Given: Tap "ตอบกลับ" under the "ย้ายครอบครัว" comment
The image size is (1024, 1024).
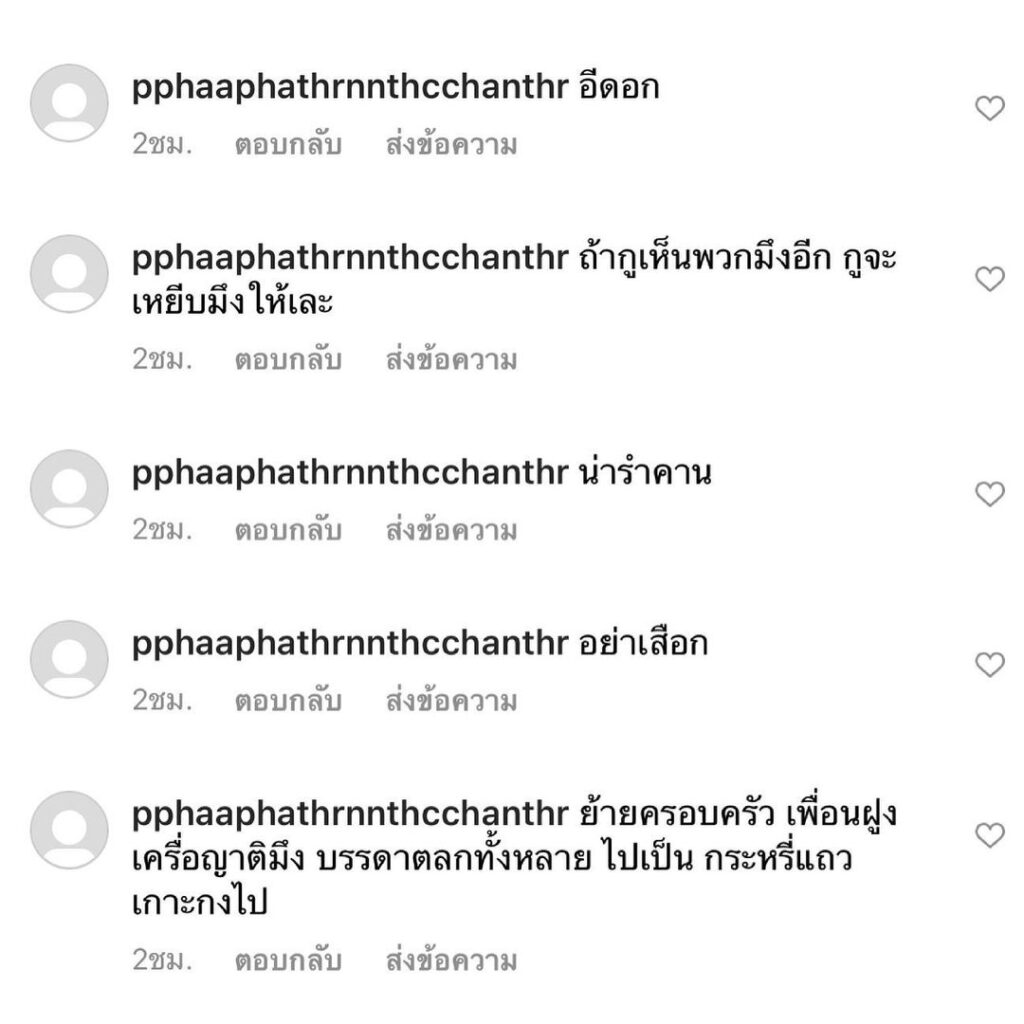Looking at the screenshot, I should (288, 961).
